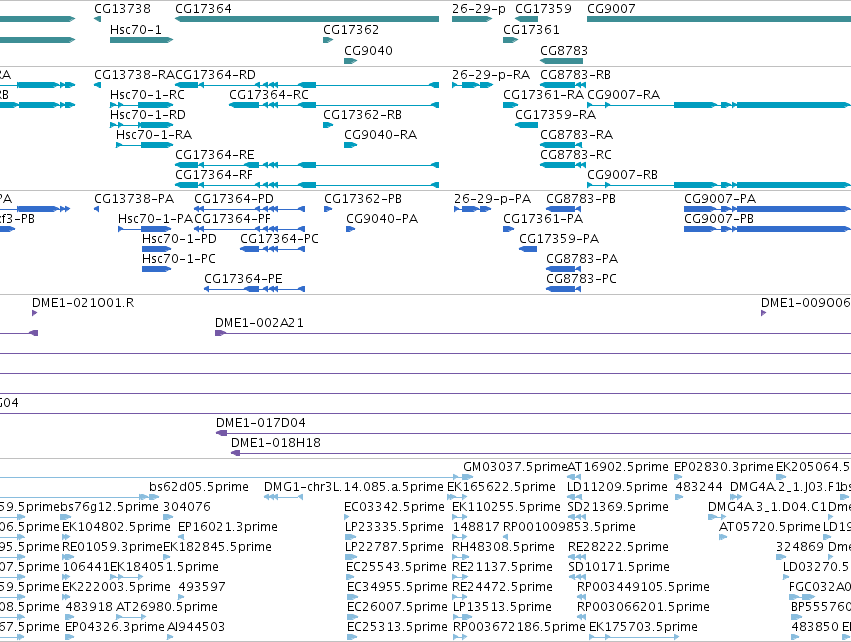Click protein label CG17364-PE

243,278
